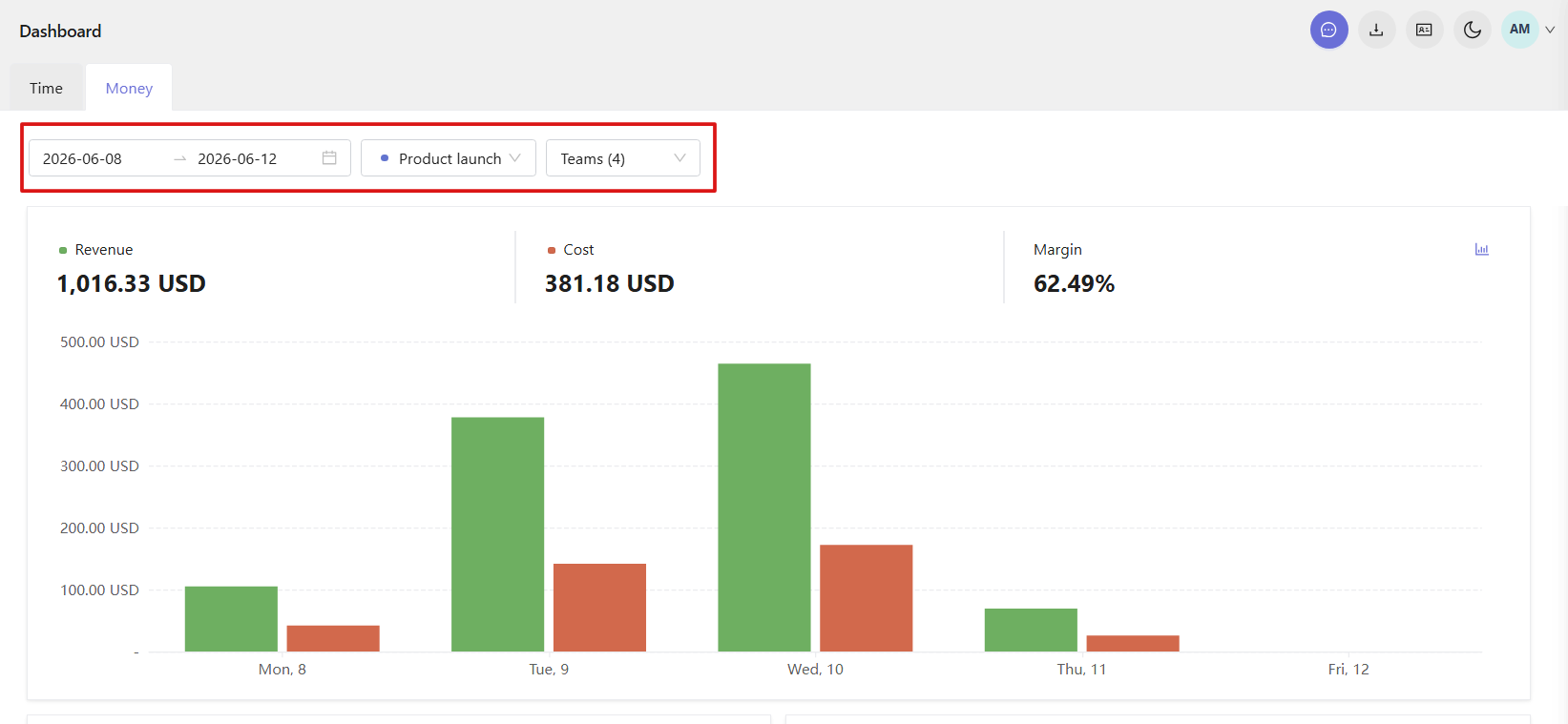Click the Dashboard title

coord(60,31)
